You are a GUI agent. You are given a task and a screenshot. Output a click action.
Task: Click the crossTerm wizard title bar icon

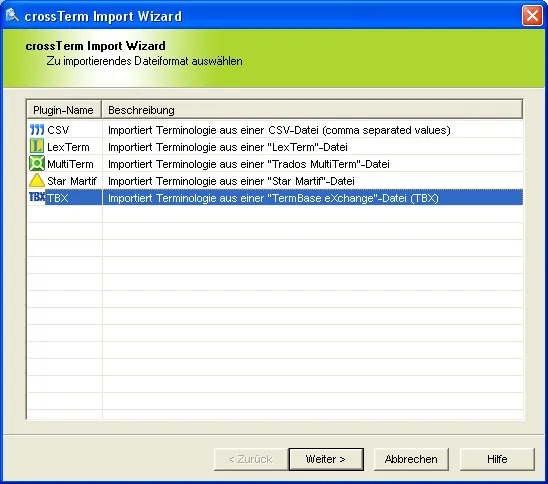[x=12, y=15]
